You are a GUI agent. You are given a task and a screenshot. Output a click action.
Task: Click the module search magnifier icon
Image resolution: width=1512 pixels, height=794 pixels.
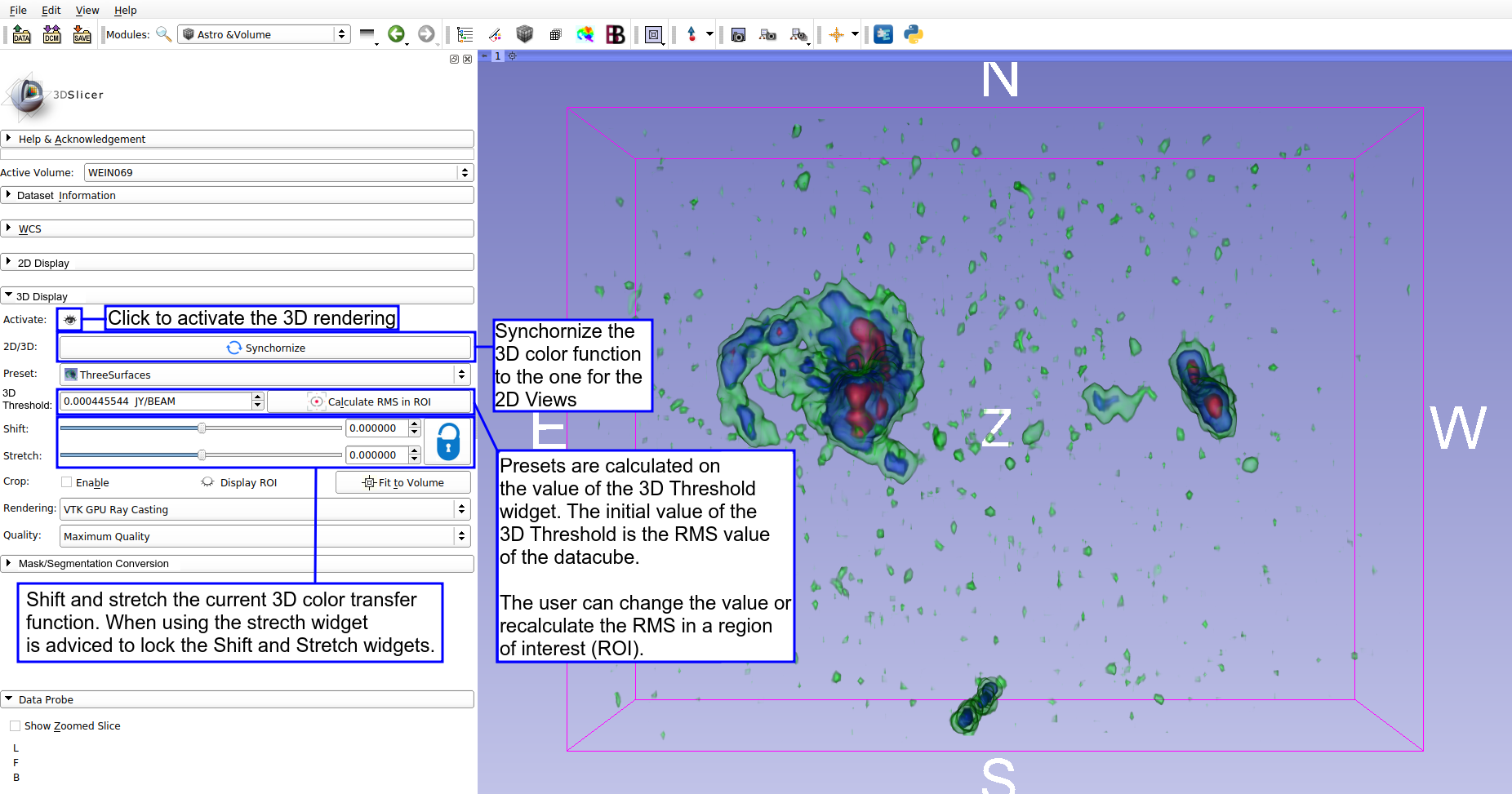pyautogui.click(x=163, y=34)
